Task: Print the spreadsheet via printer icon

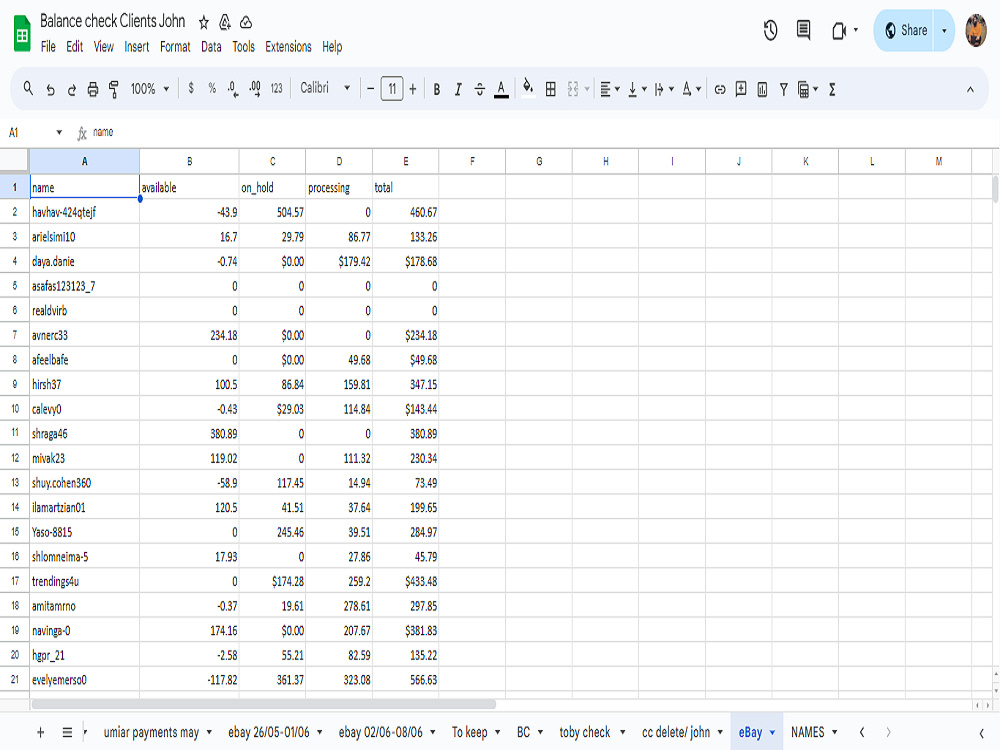Action: (x=92, y=89)
